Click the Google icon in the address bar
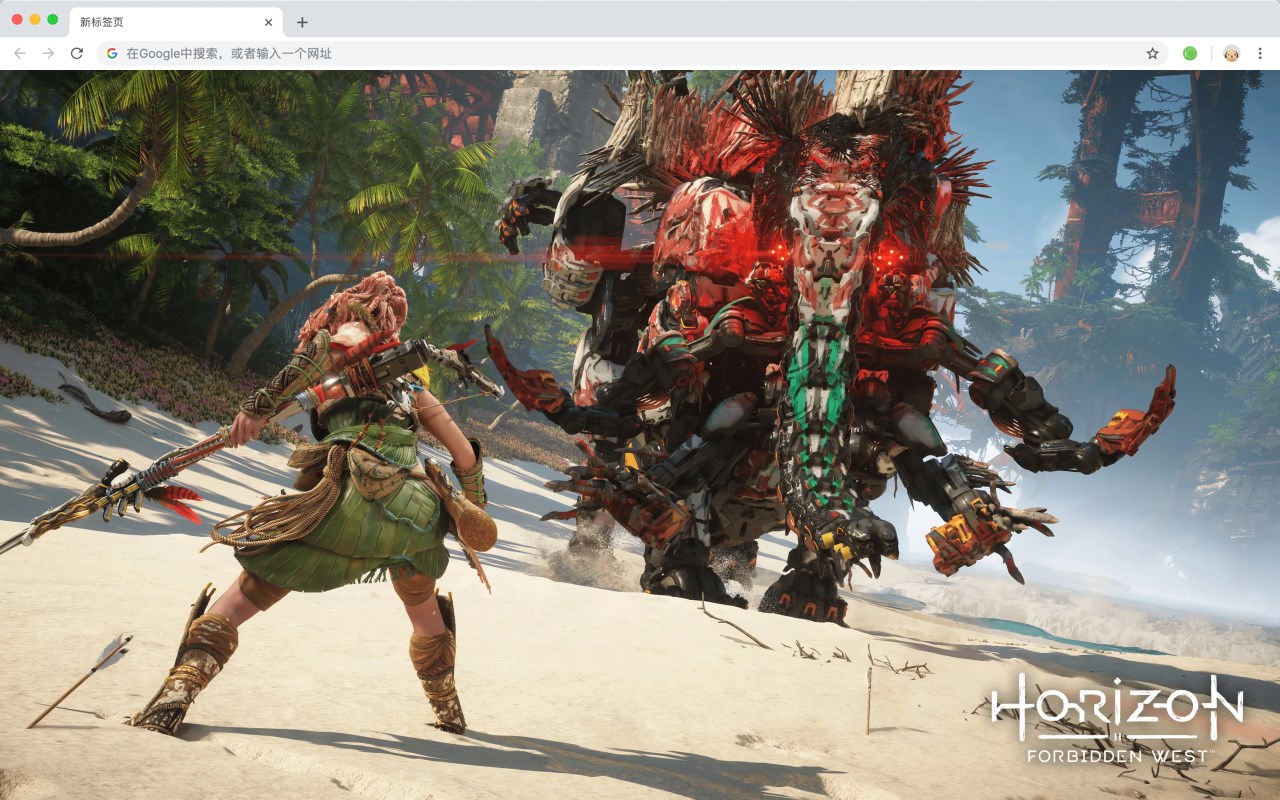Image resolution: width=1280 pixels, height=800 pixels. click(x=112, y=53)
